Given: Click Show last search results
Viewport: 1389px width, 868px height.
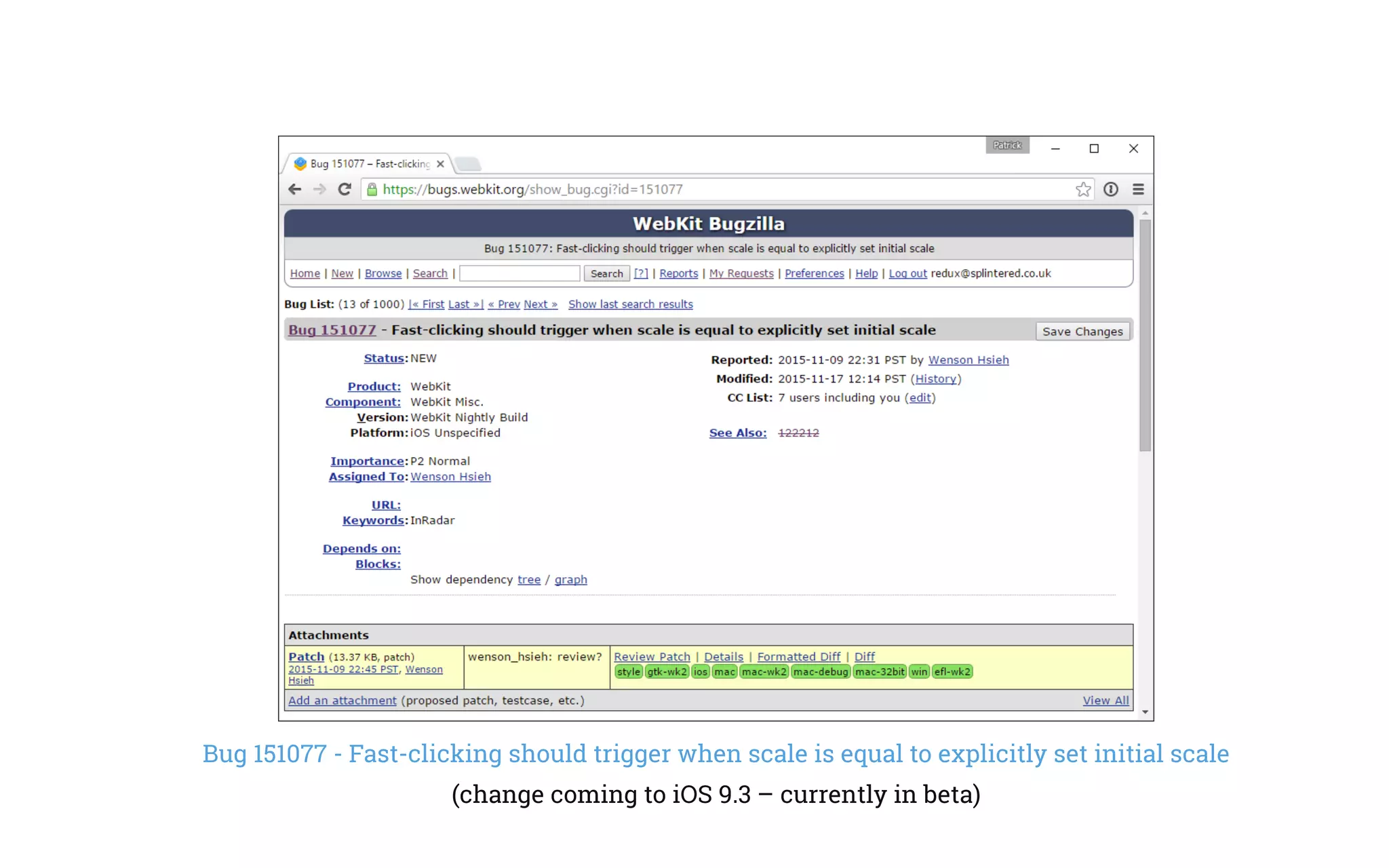Looking at the screenshot, I should click(631, 304).
